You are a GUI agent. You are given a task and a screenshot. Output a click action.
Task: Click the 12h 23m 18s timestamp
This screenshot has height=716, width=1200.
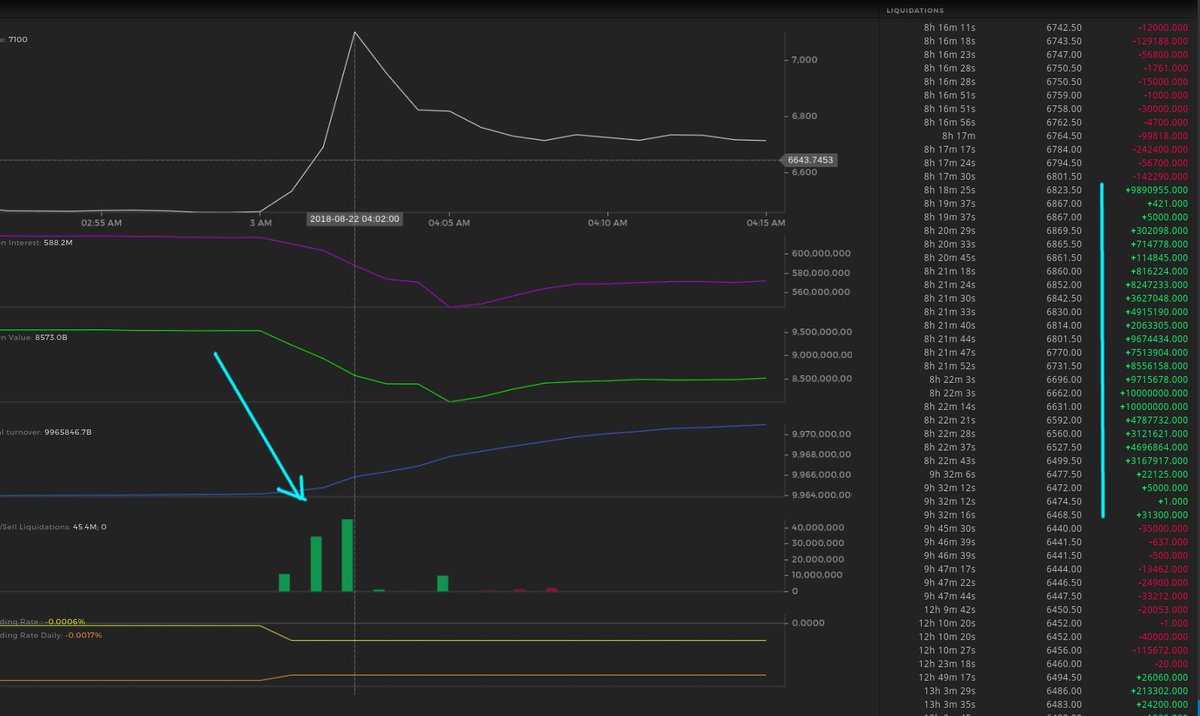point(948,664)
